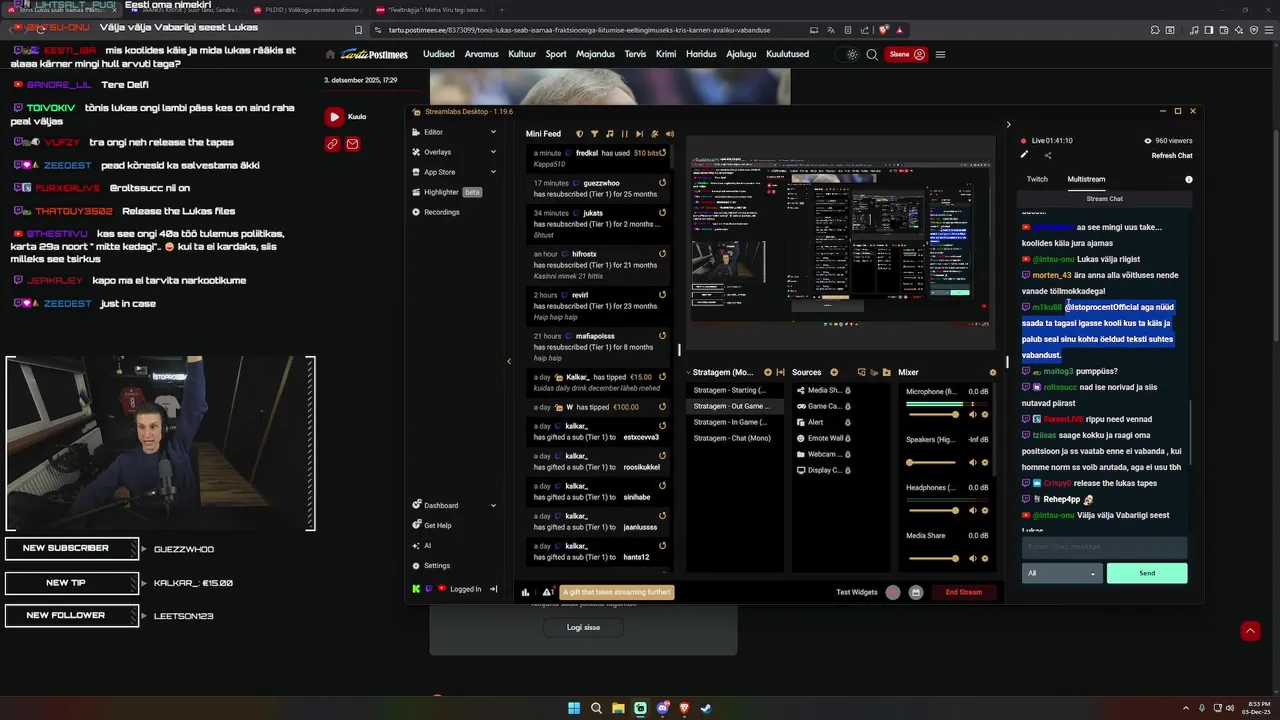The image size is (1280, 720).
Task: Click Refresh Chat
Action: coord(1172,155)
